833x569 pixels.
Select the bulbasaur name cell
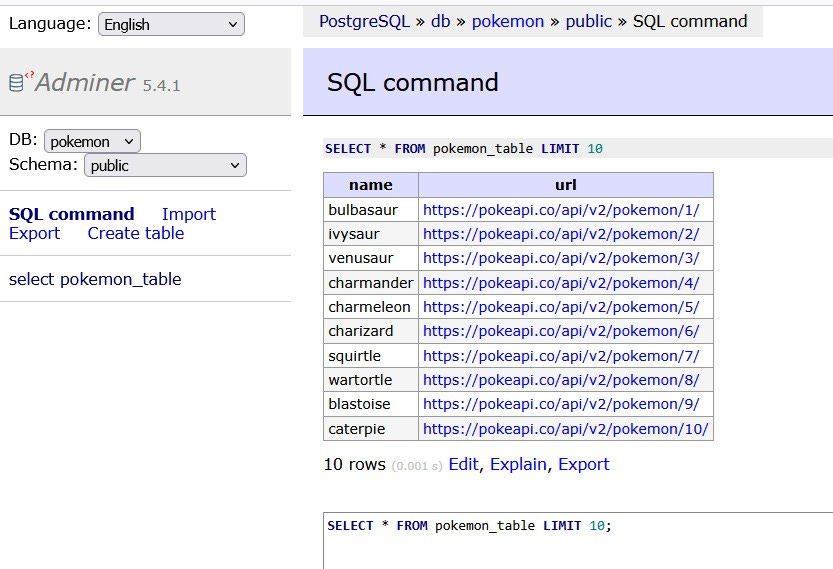tap(371, 210)
